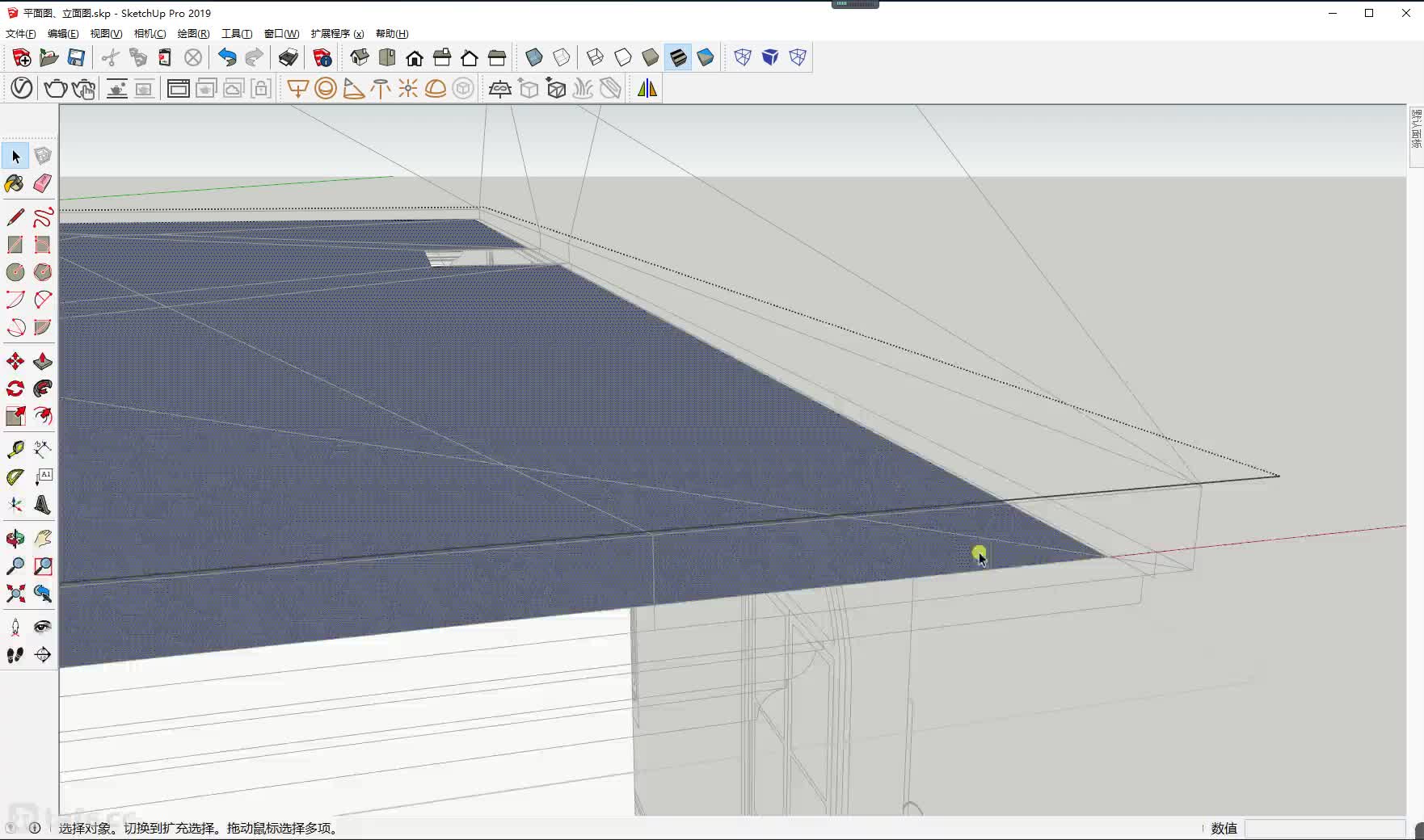1424x840 pixels.
Task: Open the V-Ray Asset Editor
Action: pyautogui.click(x=22, y=88)
